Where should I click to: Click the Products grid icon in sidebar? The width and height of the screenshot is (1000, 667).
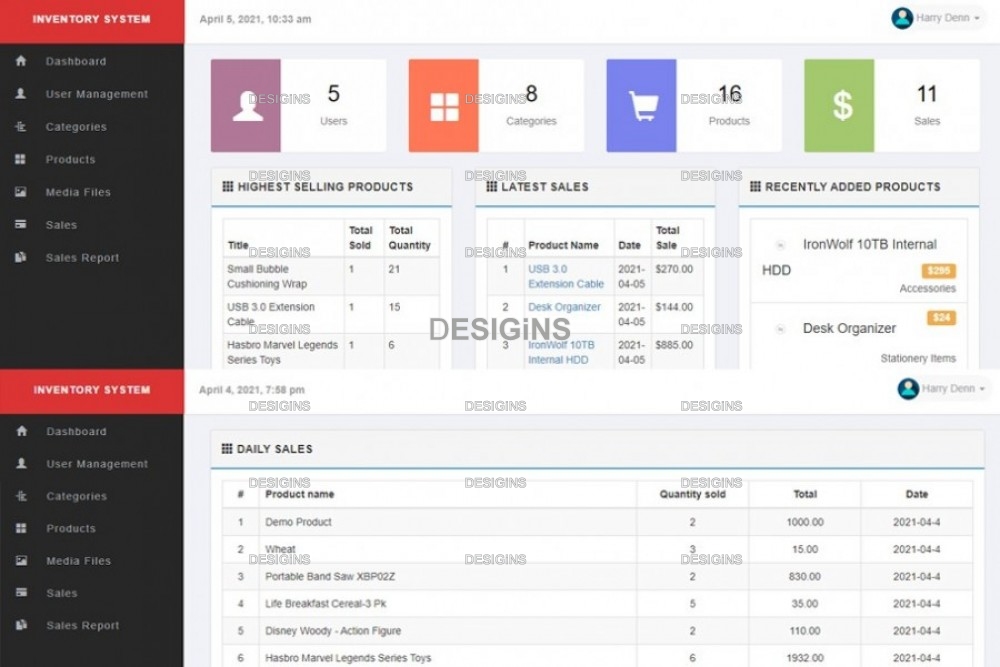click(x=20, y=160)
